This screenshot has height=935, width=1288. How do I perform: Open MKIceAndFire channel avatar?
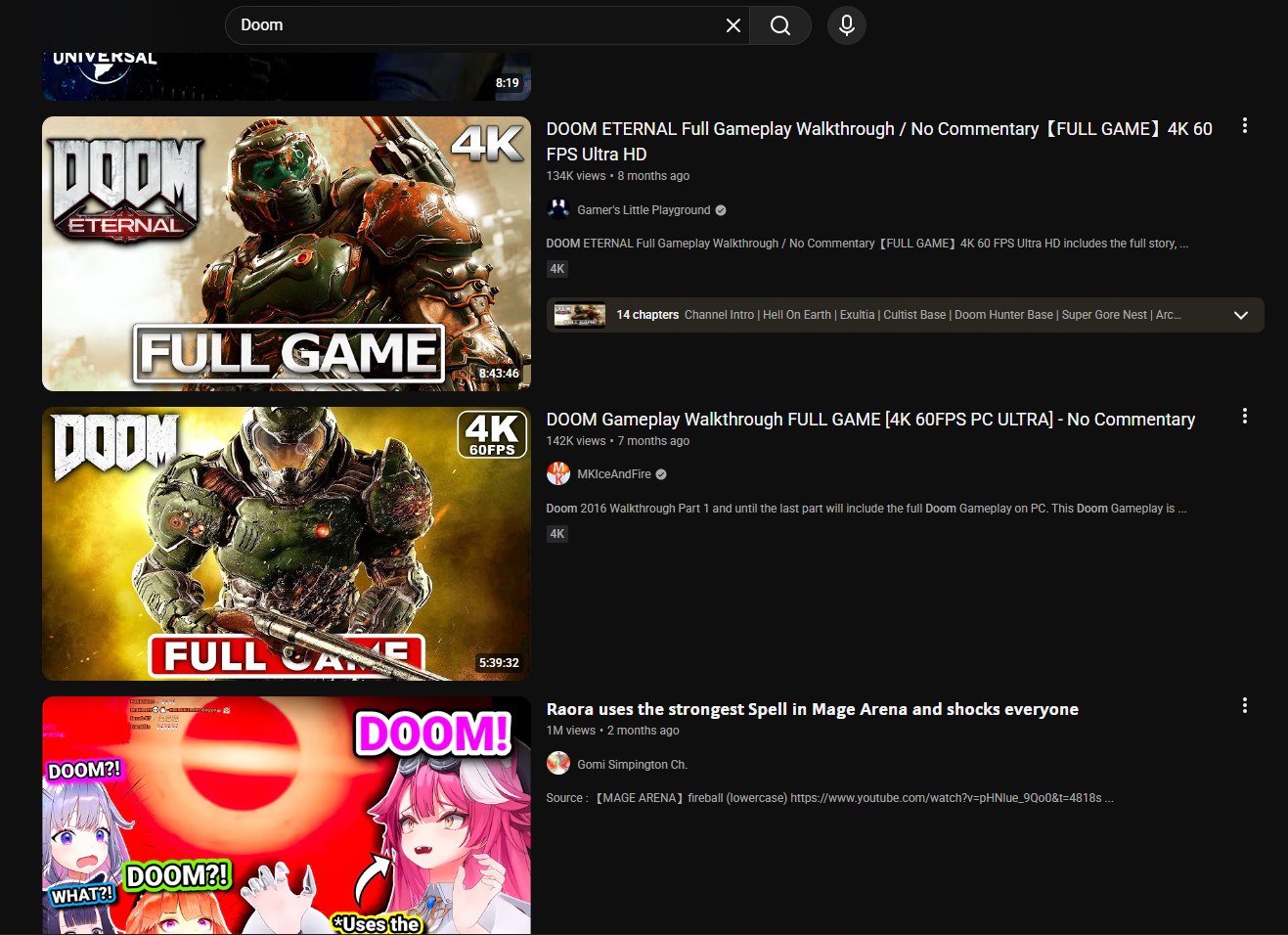pos(558,473)
